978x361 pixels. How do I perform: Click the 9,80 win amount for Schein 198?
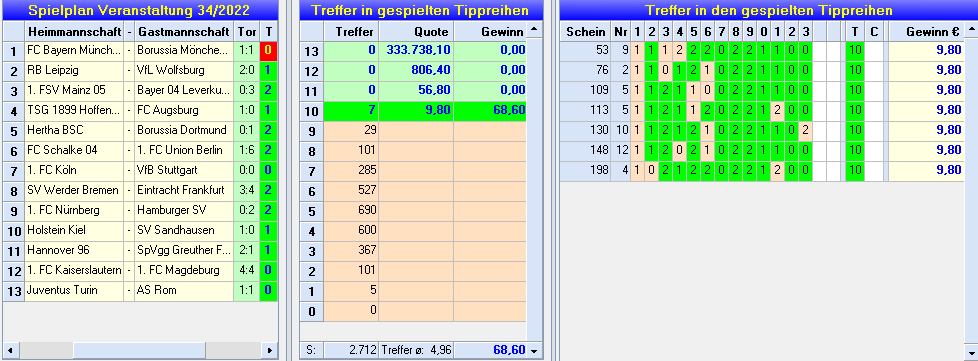[x=927, y=170]
